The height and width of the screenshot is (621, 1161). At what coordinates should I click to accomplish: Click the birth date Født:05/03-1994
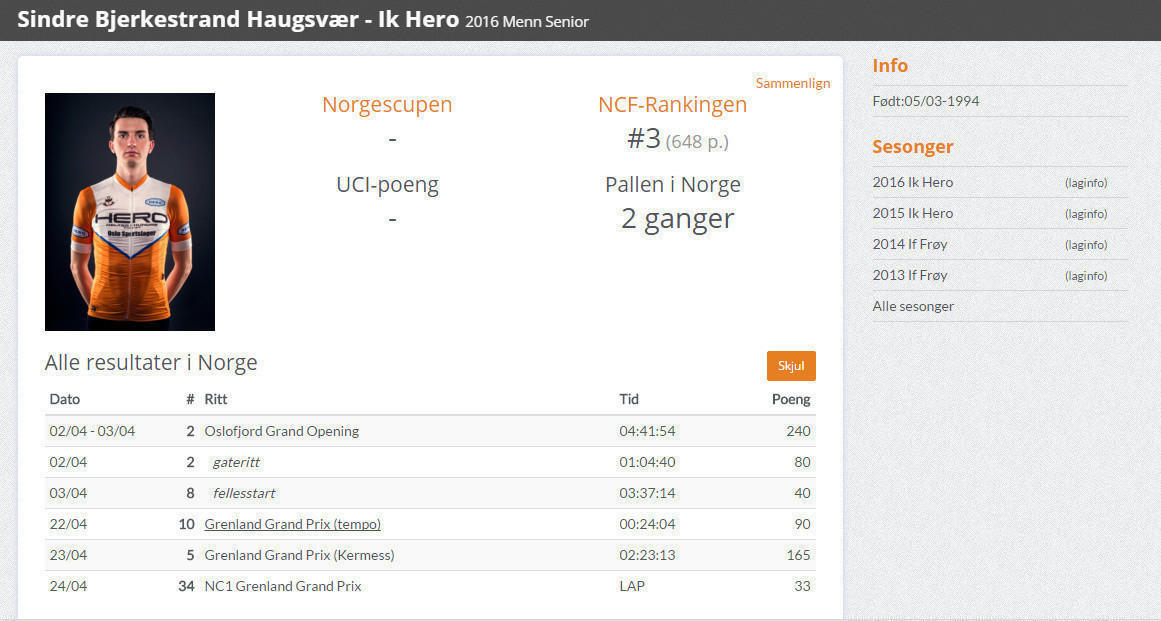(x=926, y=101)
